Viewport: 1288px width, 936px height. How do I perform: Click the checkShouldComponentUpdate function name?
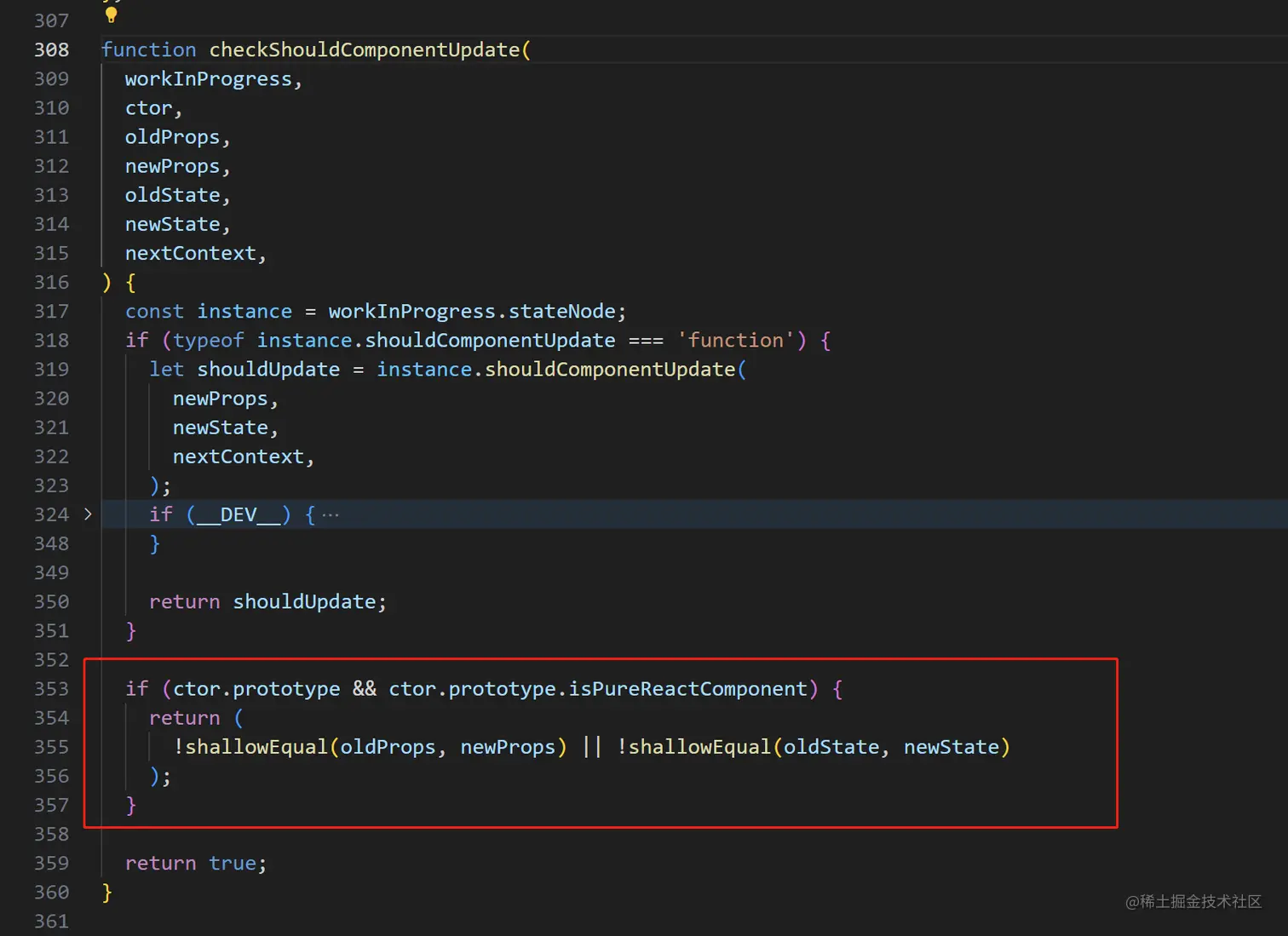[365, 49]
